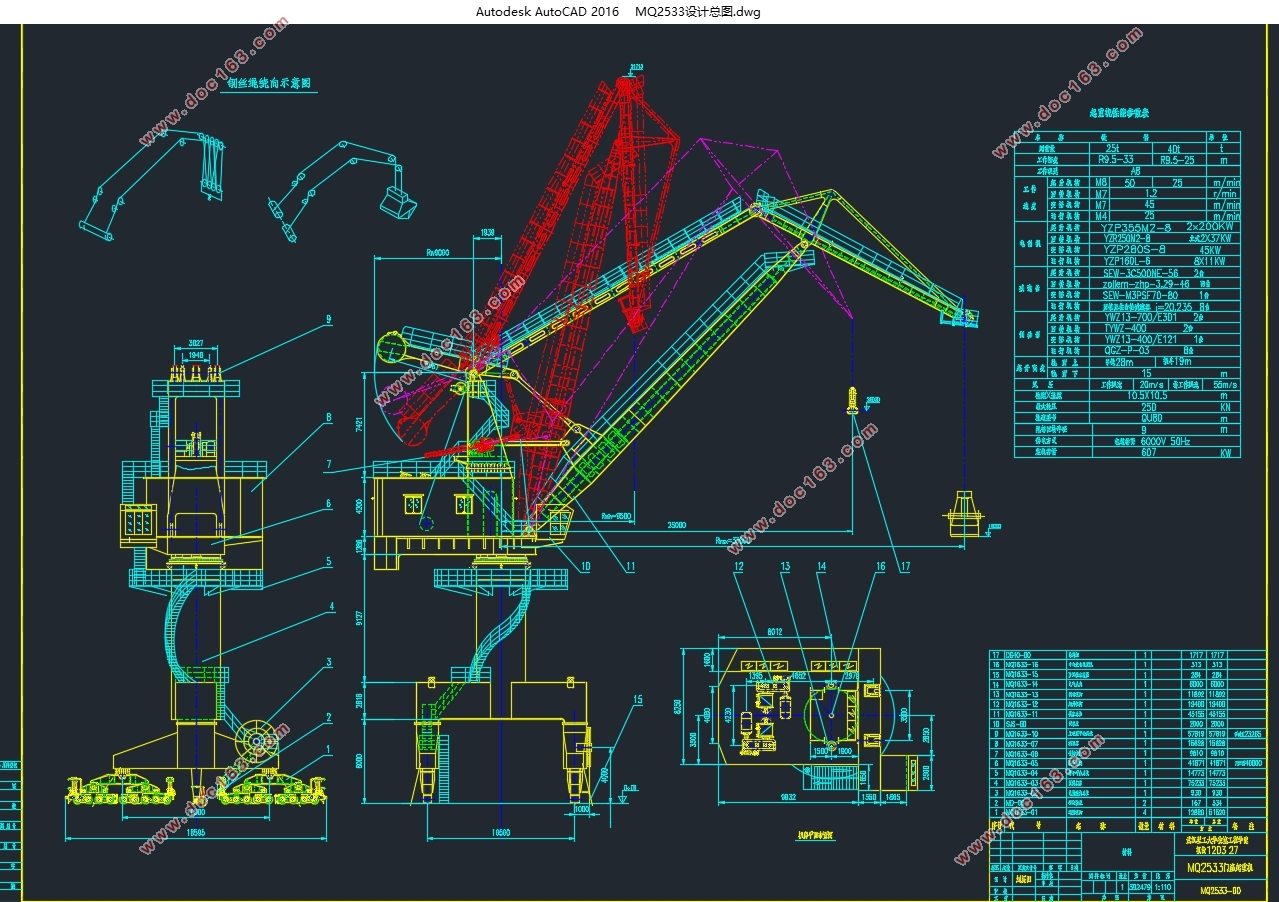Select the MQ1633-15 part code
1279x902 pixels.
coord(1022,674)
